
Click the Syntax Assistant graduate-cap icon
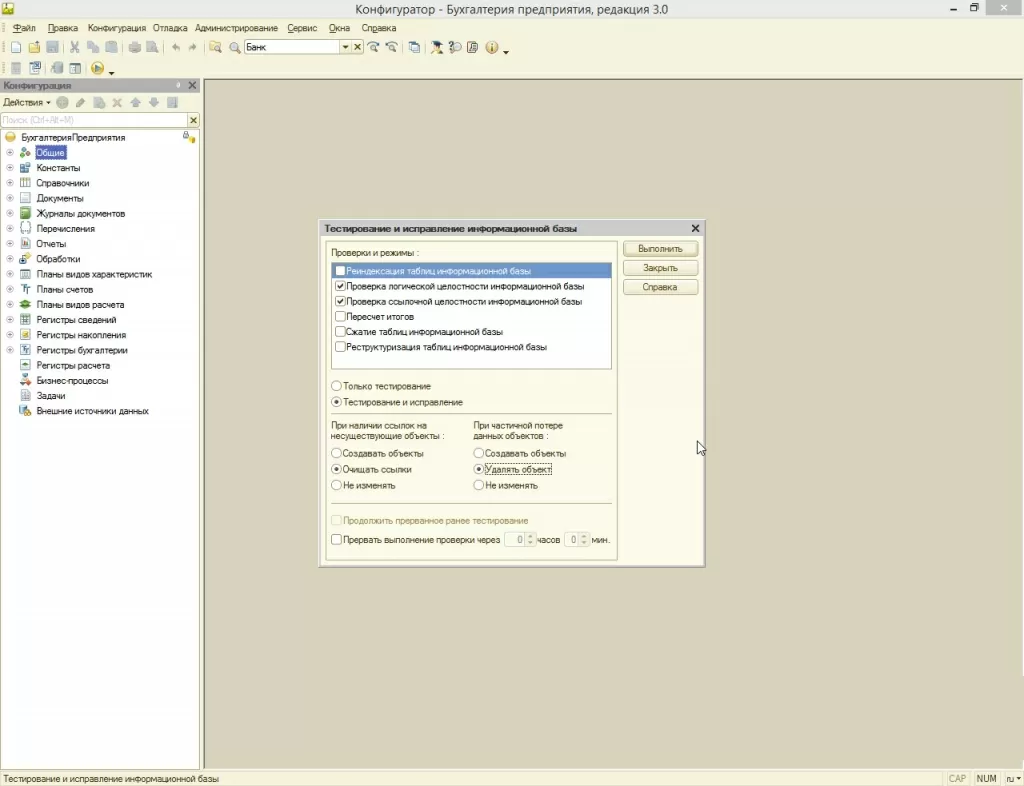point(436,47)
